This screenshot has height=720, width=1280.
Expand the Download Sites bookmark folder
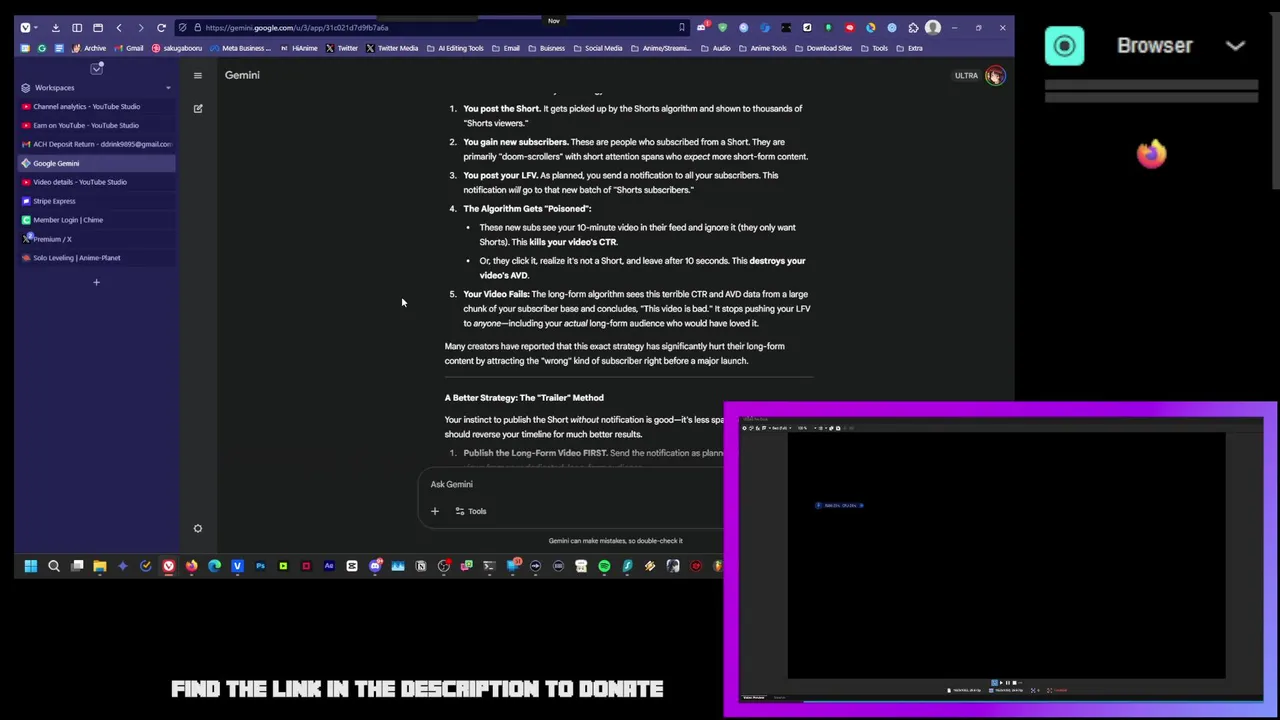824,48
